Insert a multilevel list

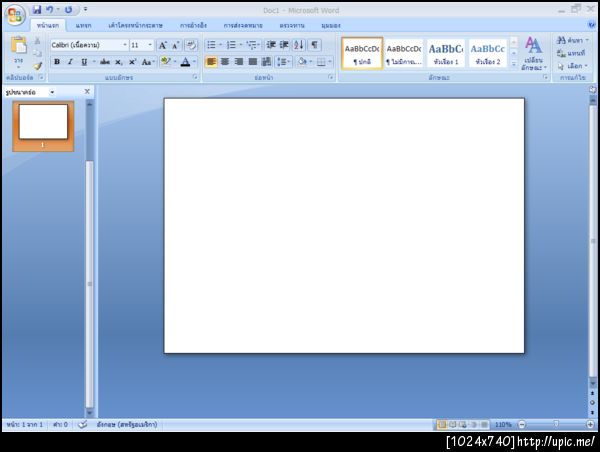[251, 45]
